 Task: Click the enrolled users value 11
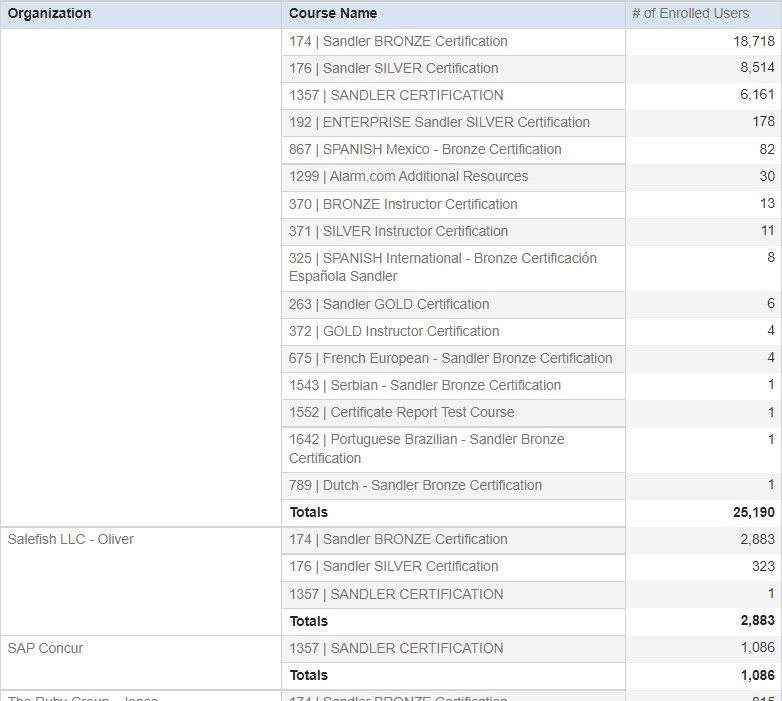(768, 231)
